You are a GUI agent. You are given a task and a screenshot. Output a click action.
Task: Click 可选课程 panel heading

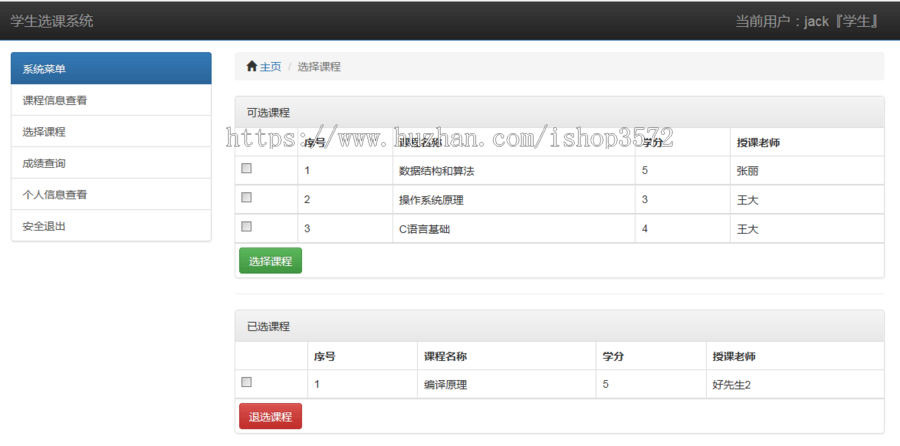coord(560,113)
